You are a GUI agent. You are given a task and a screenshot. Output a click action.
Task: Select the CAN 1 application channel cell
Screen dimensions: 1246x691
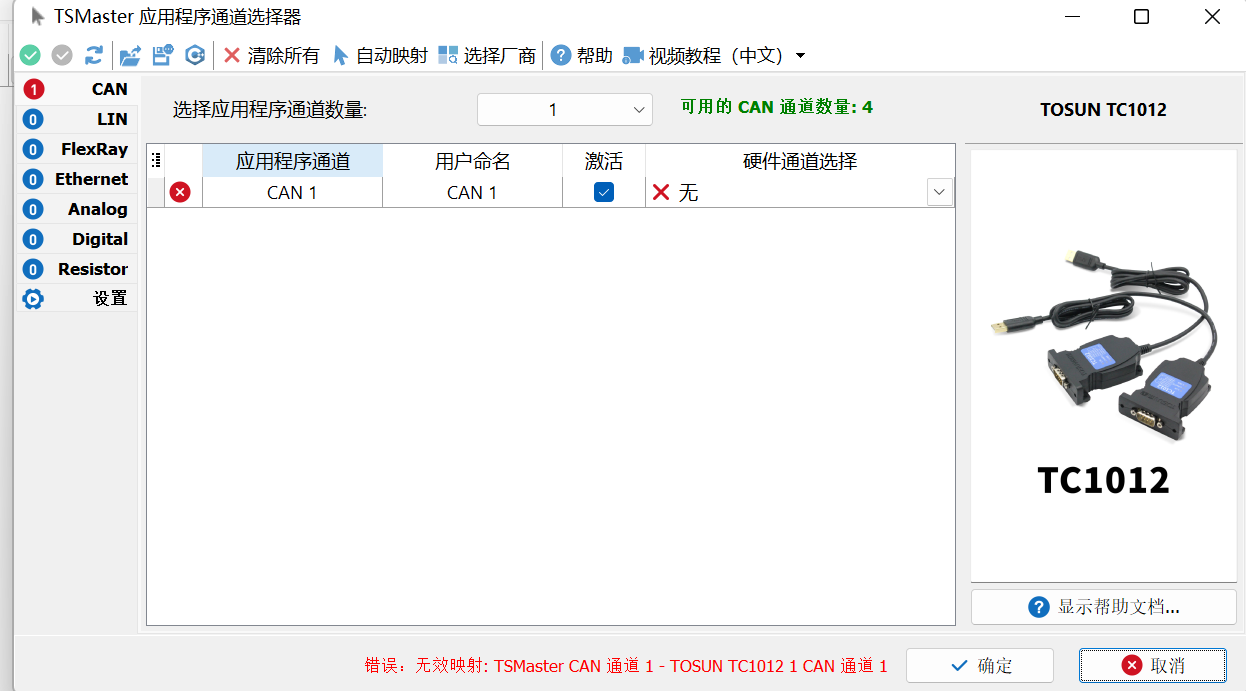292,192
